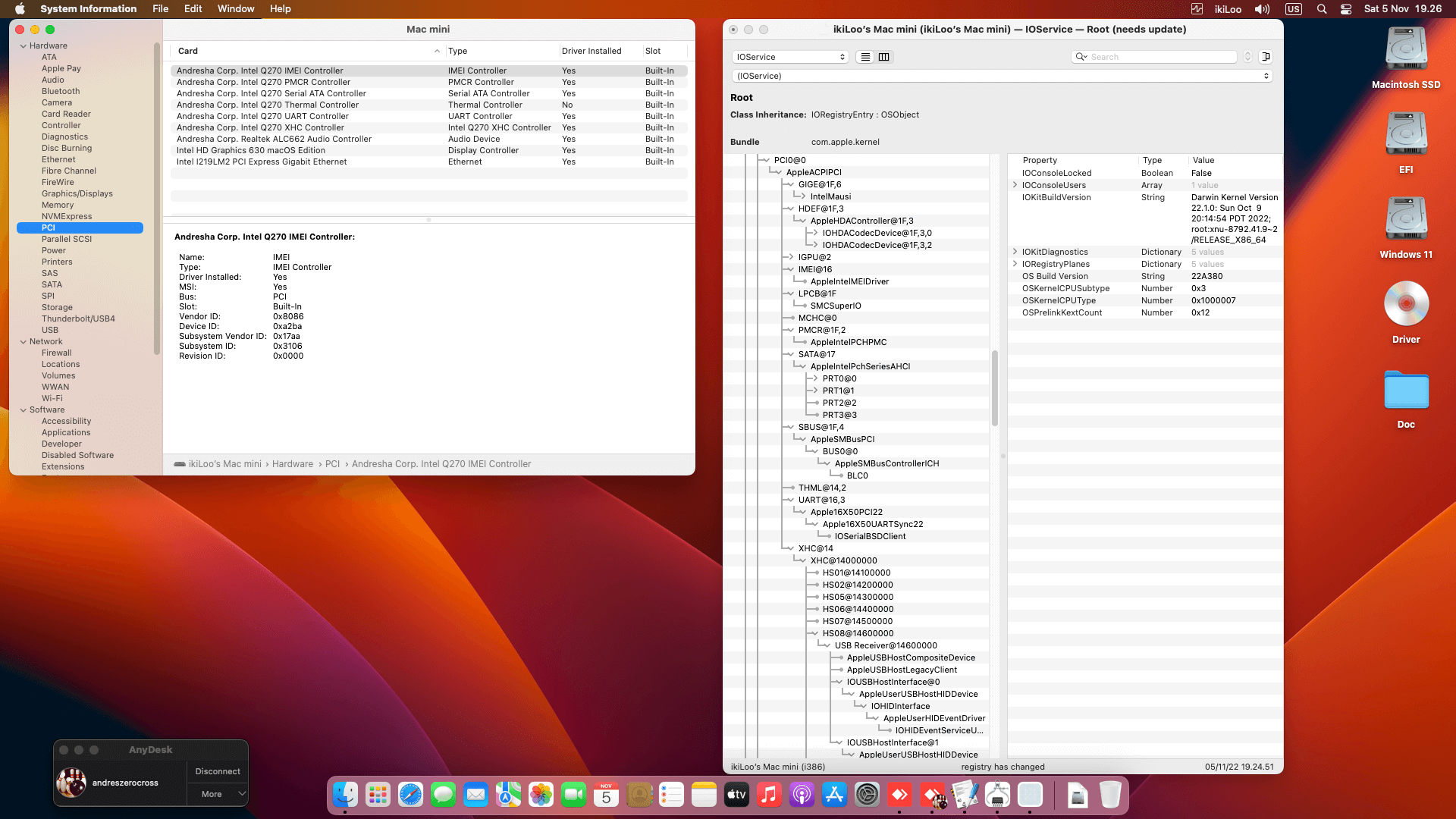Image resolution: width=1456 pixels, height=819 pixels.
Task: Open the Help menu
Action: 281,9
